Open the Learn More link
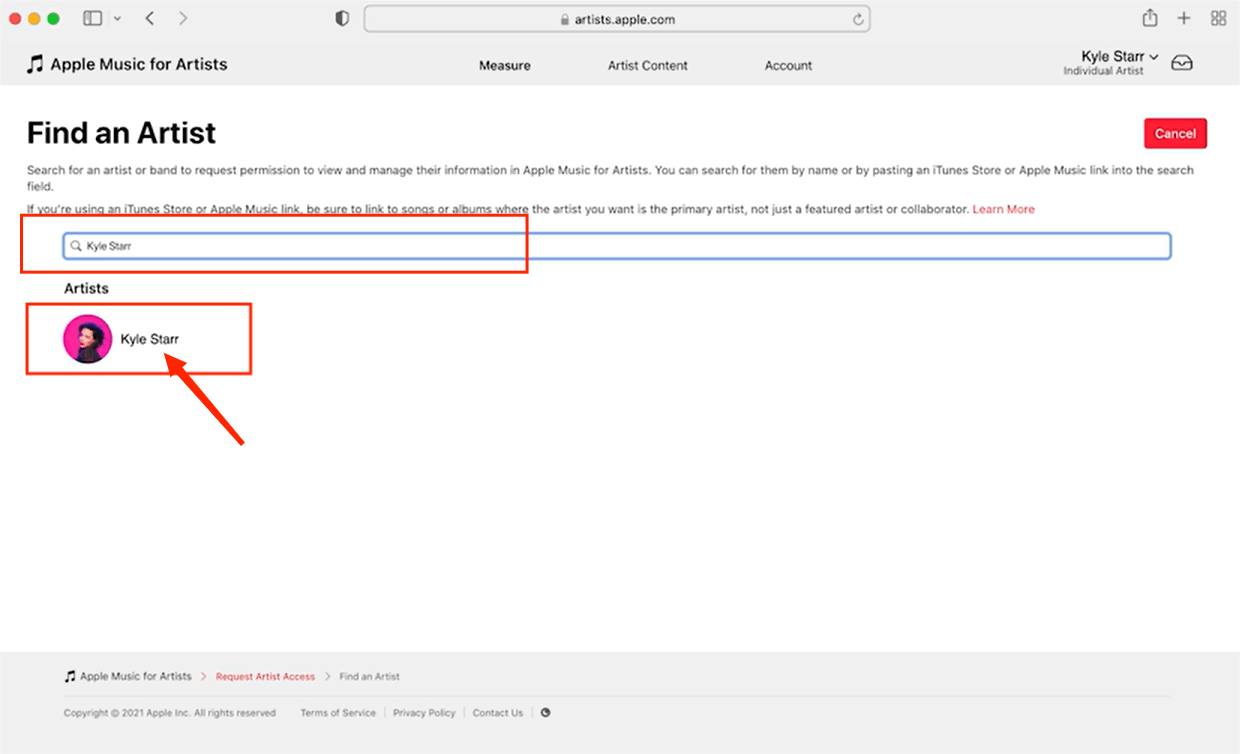 pyautogui.click(x=1003, y=209)
